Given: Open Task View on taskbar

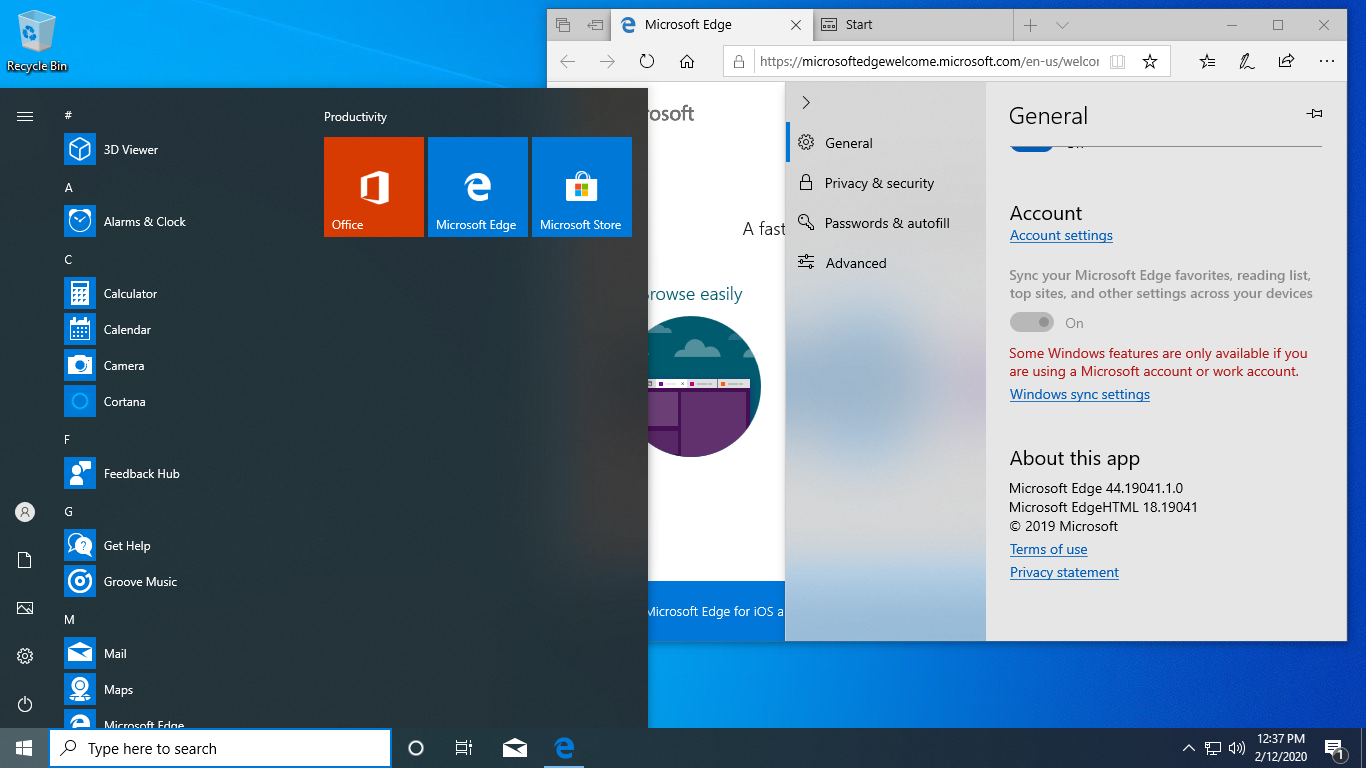Looking at the screenshot, I should [x=464, y=748].
